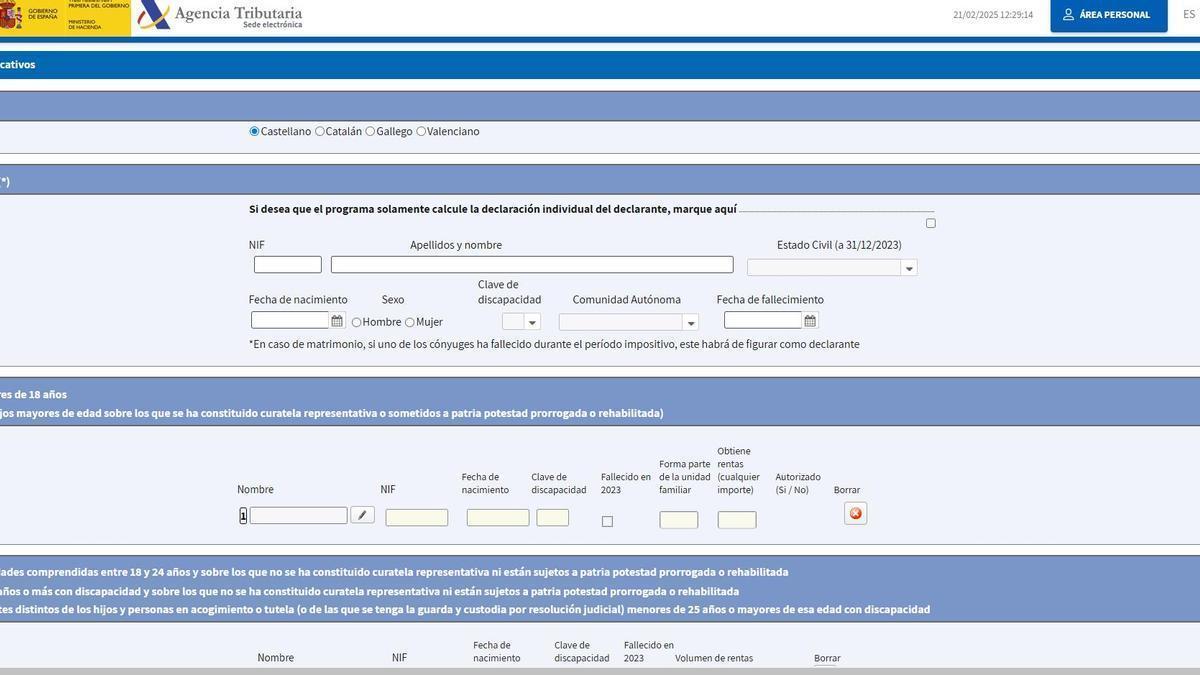Delete the child row using the red Borrar icon
The height and width of the screenshot is (675, 1200).
[855, 512]
